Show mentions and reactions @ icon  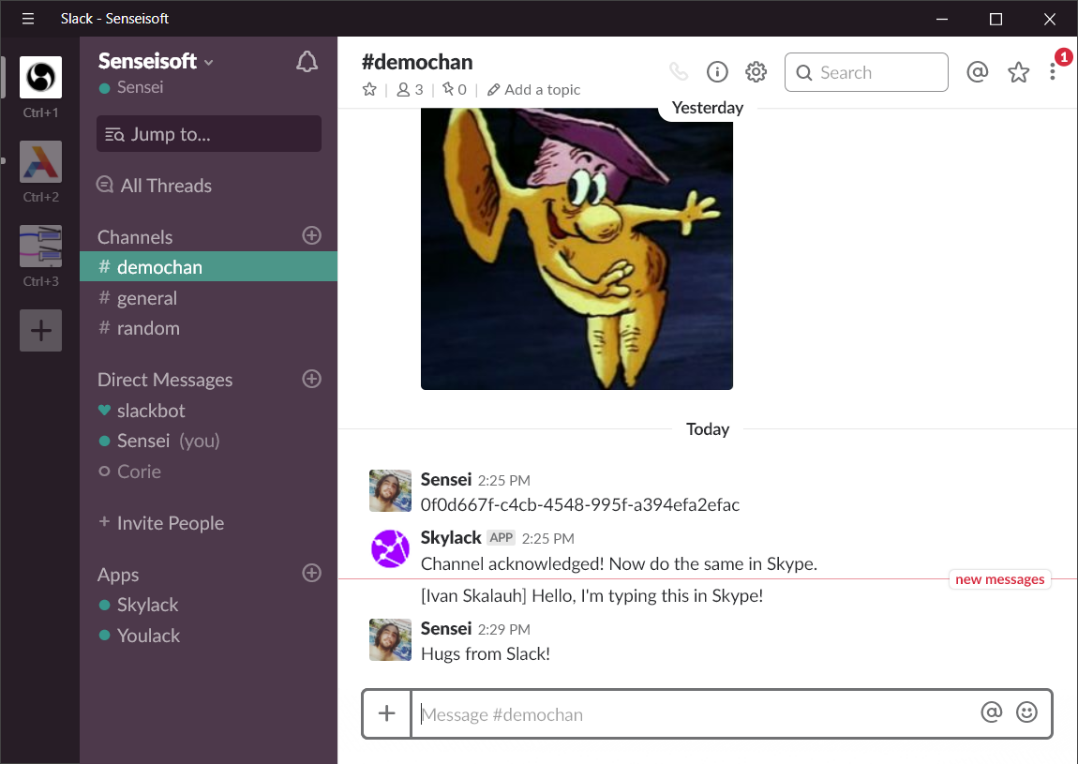pos(977,72)
